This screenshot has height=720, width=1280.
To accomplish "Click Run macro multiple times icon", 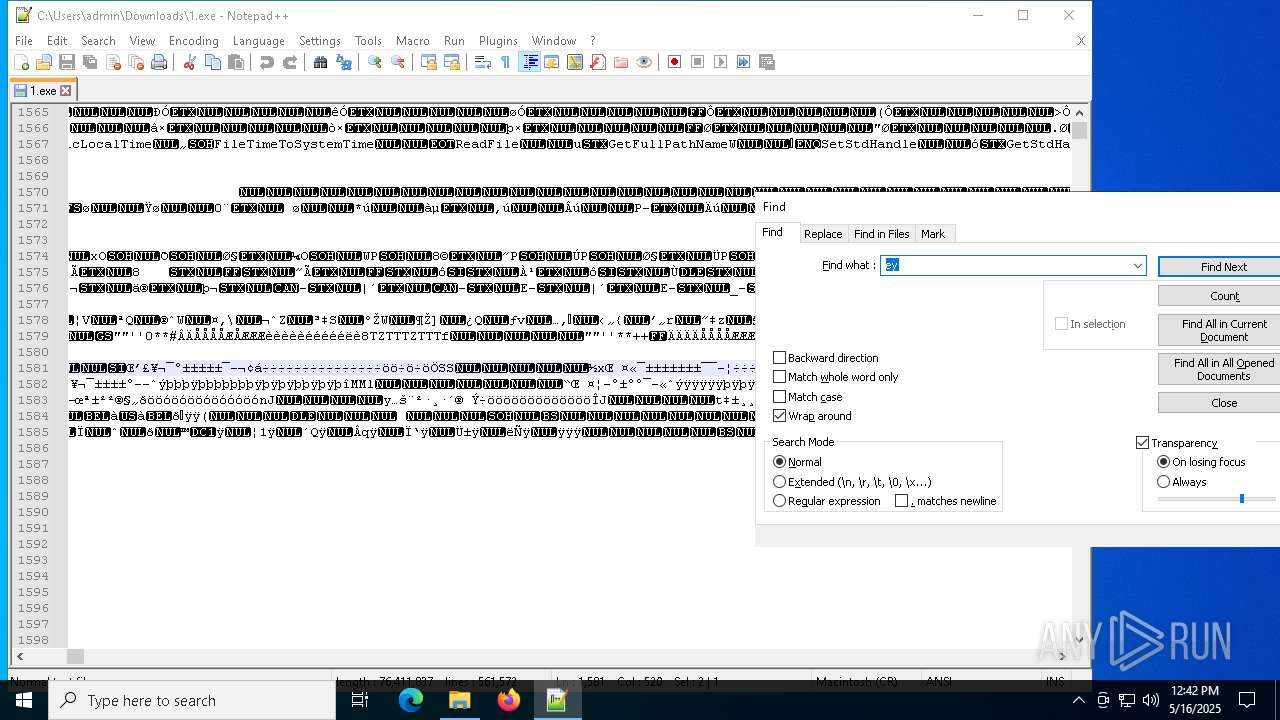I will pyautogui.click(x=743, y=62).
